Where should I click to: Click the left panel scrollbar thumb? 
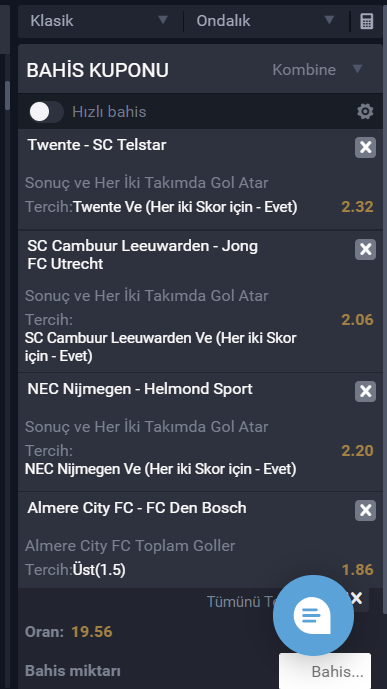click(7, 94)
